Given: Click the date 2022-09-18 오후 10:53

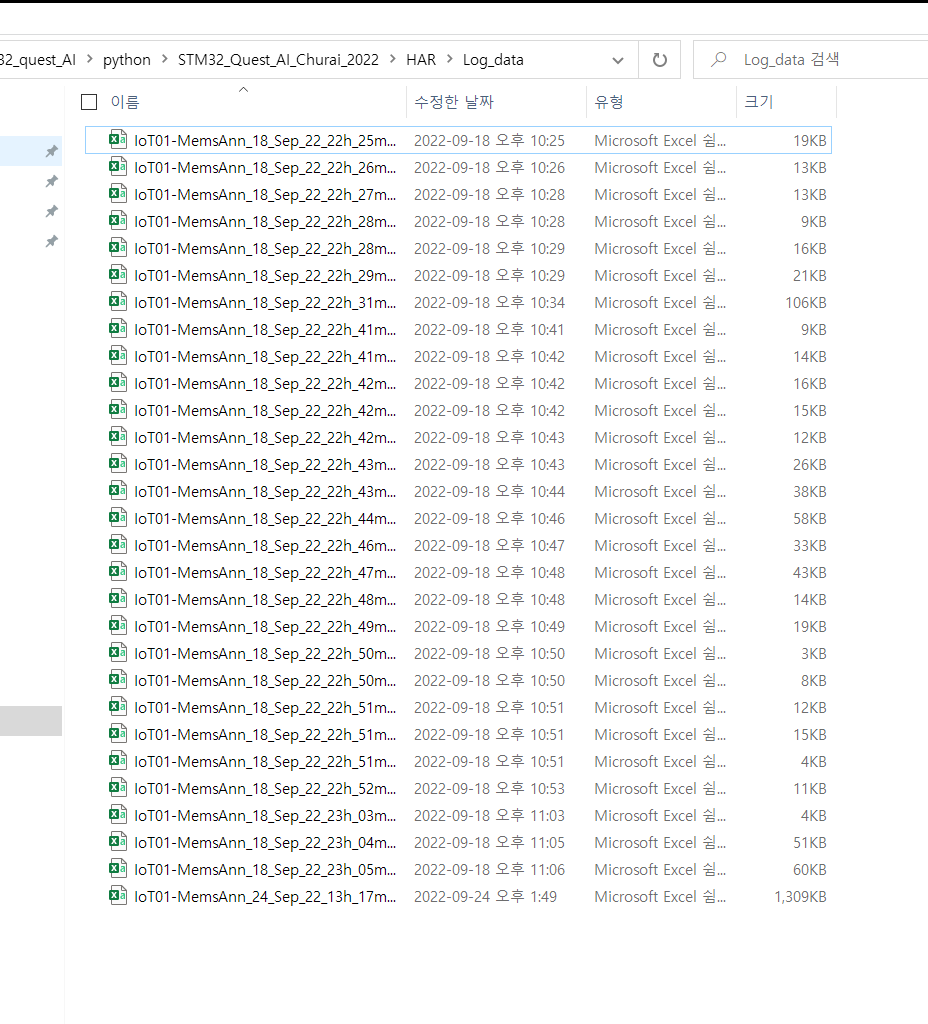Looking at the screenshot, I should pos(489,789).
